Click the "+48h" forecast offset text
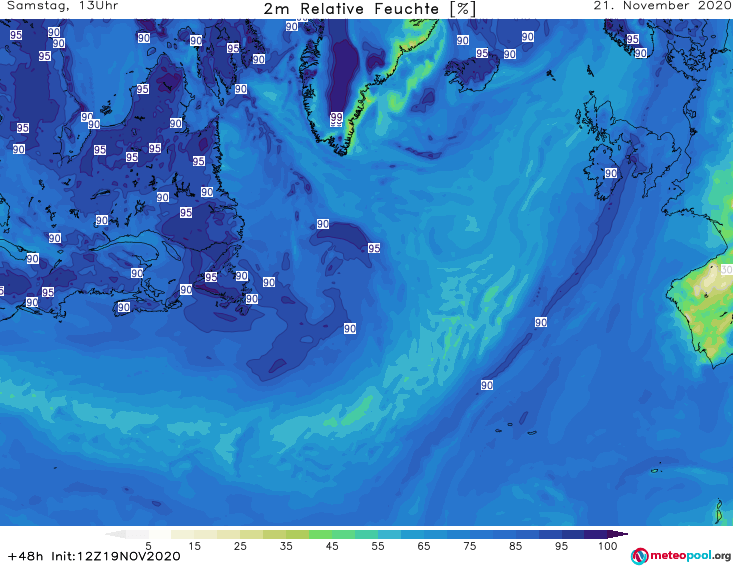The width and height of the screenshot is (733, 566). coord(26,556)
